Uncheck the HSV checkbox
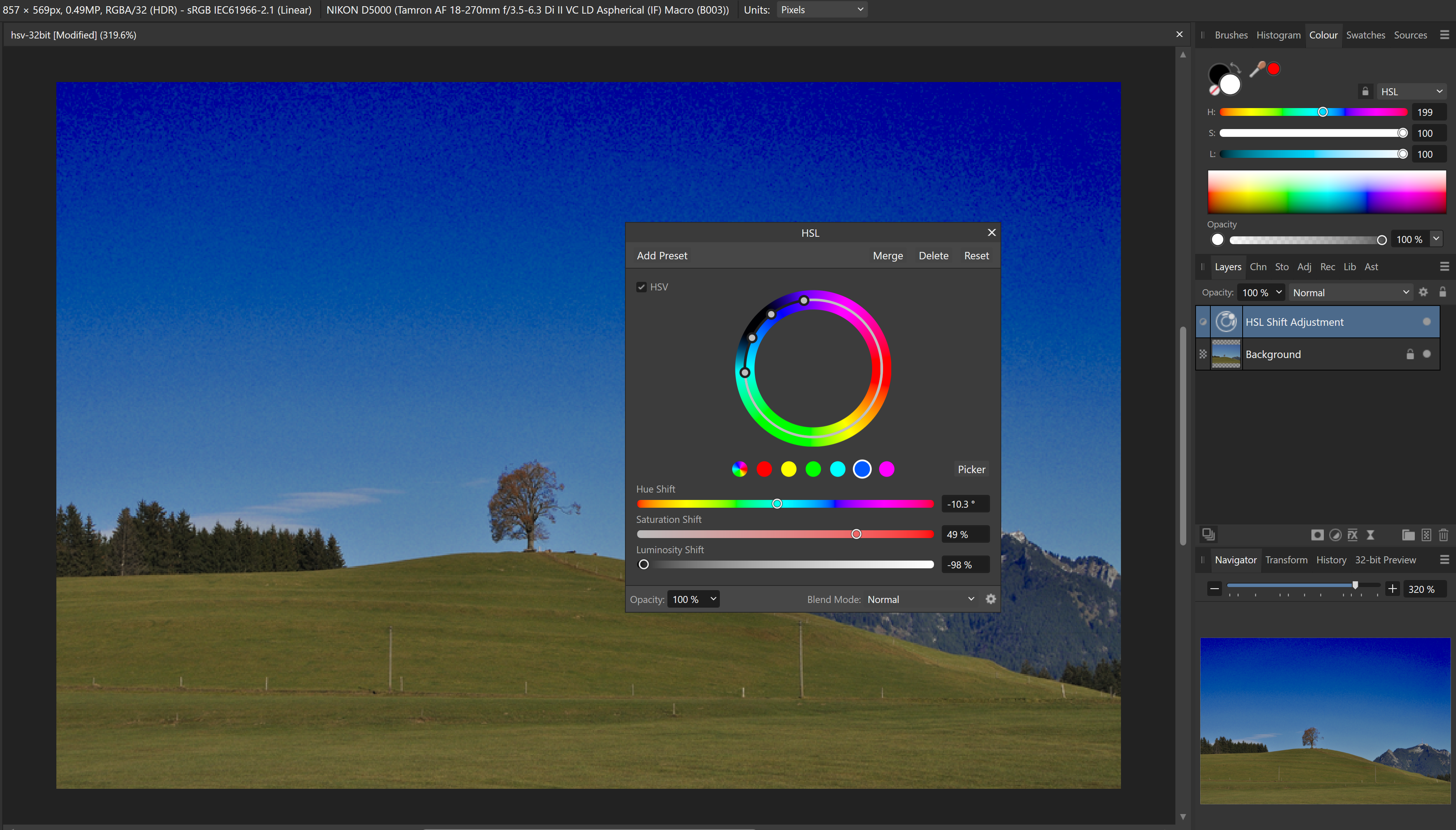1456x830 pixels. click(x=642, y=287)
